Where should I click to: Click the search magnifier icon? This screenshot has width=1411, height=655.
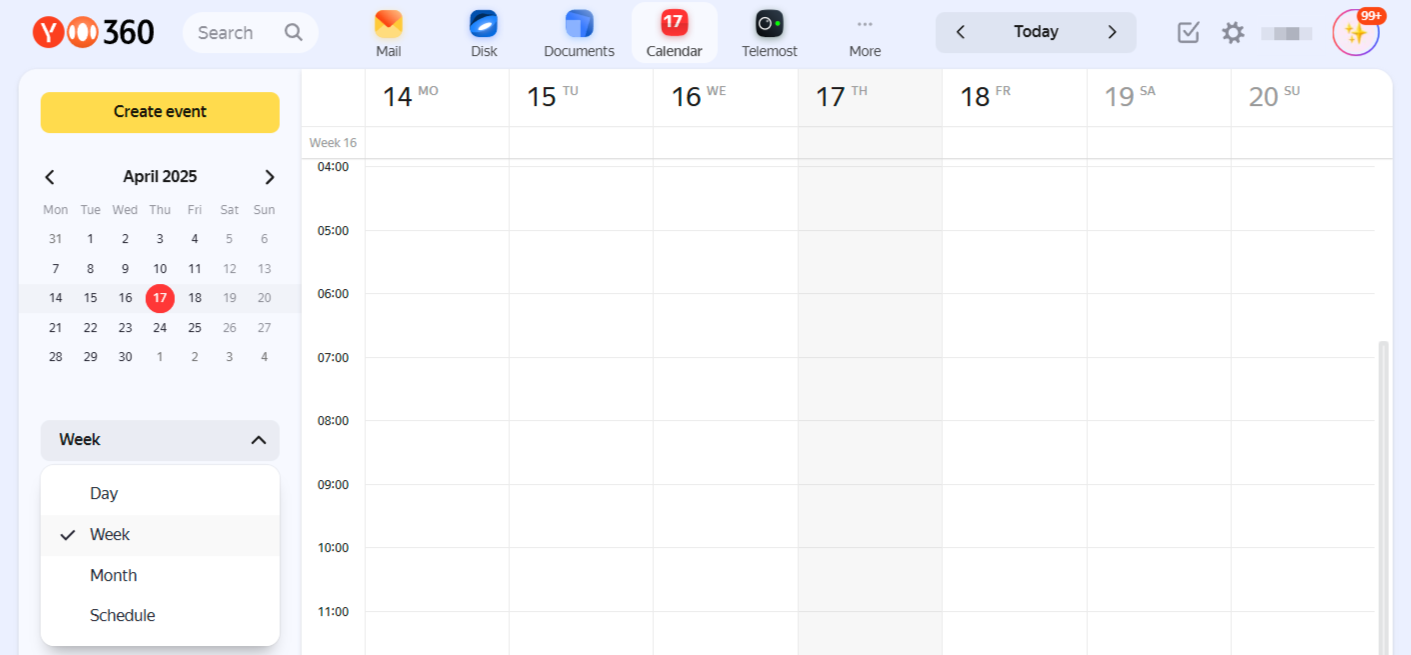pos(293,33)
